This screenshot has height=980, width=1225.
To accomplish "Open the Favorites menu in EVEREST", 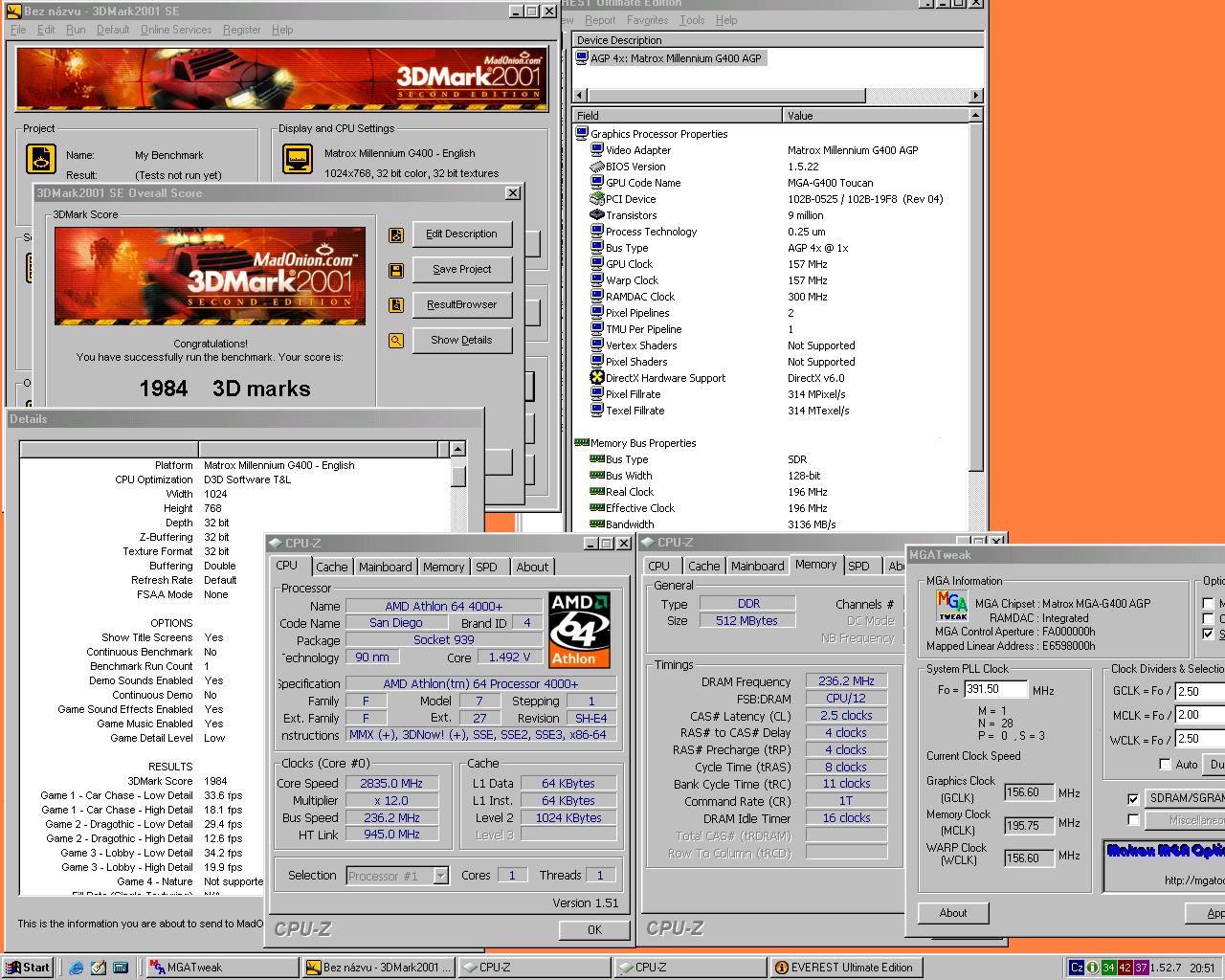I will click(x=648, y=20).
